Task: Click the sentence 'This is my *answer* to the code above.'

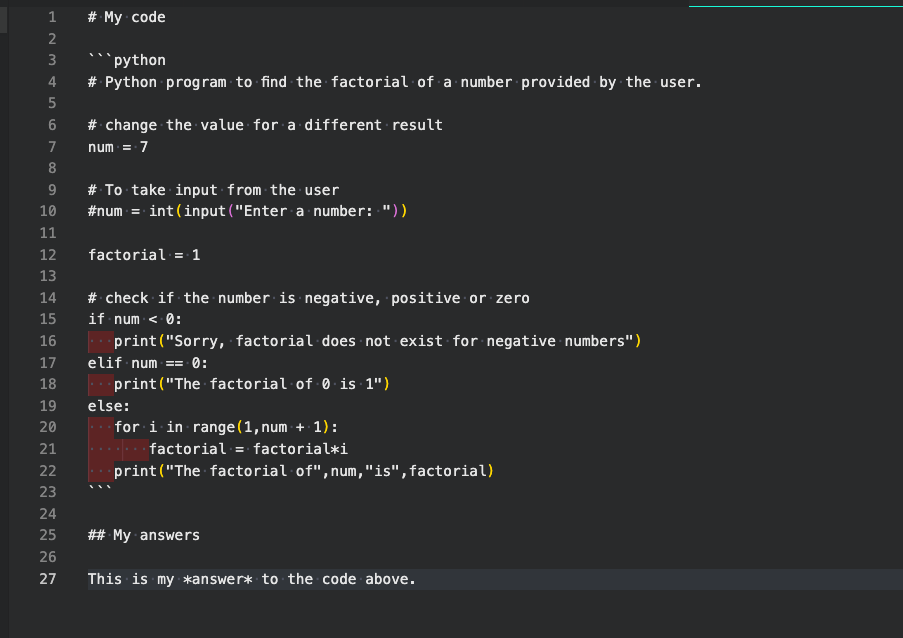Action: tap(252, 579)
